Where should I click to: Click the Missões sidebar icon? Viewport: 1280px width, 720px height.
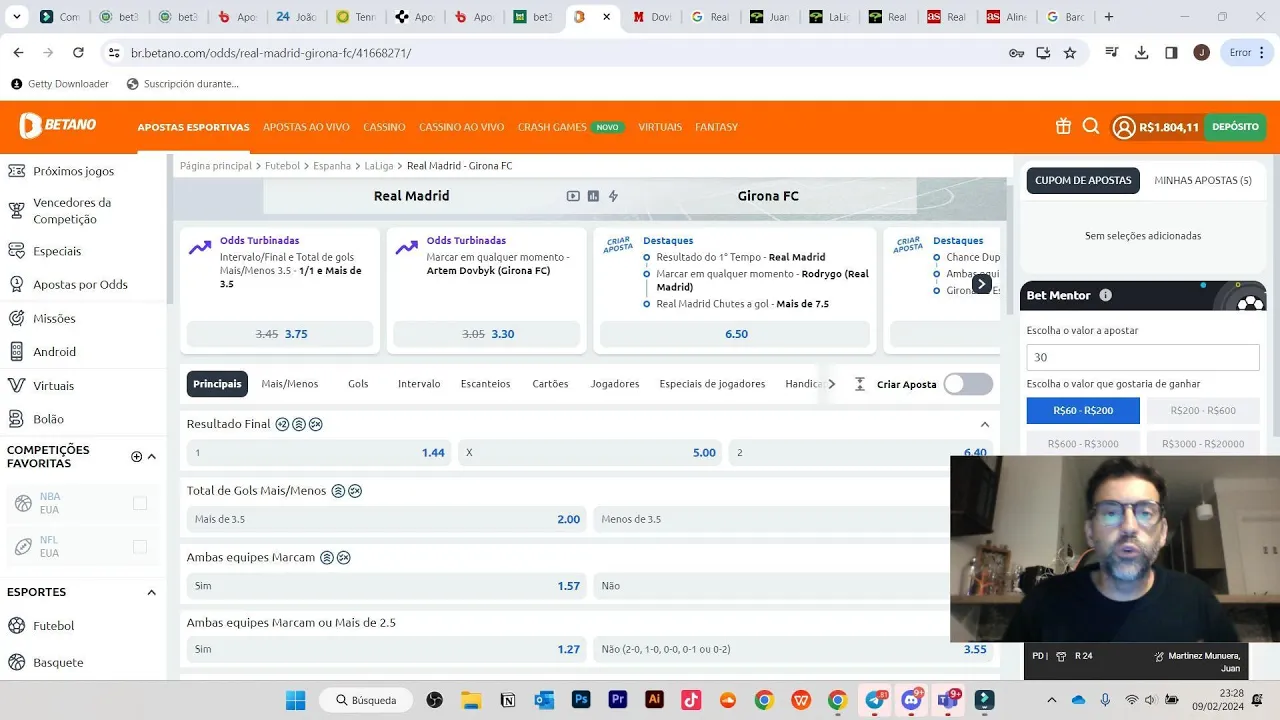click(x=16, y=318)
